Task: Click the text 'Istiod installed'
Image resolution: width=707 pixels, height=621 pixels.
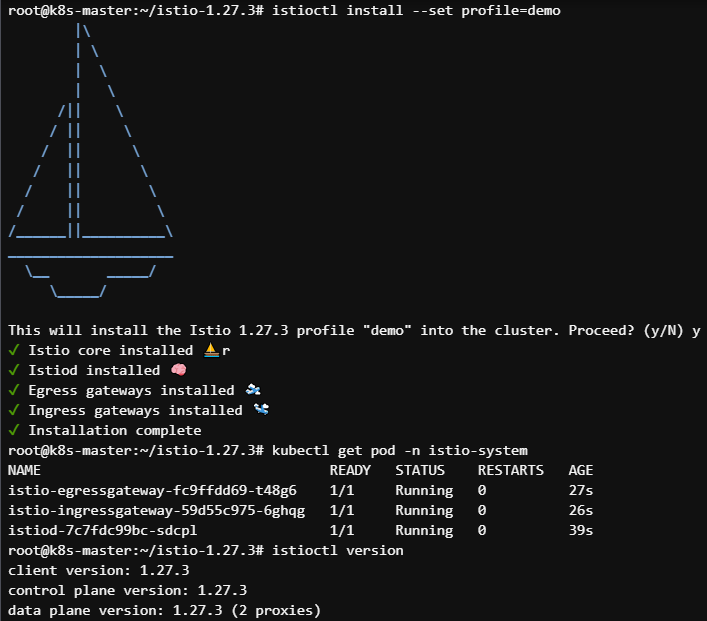Action: click(x=94, y=370)
